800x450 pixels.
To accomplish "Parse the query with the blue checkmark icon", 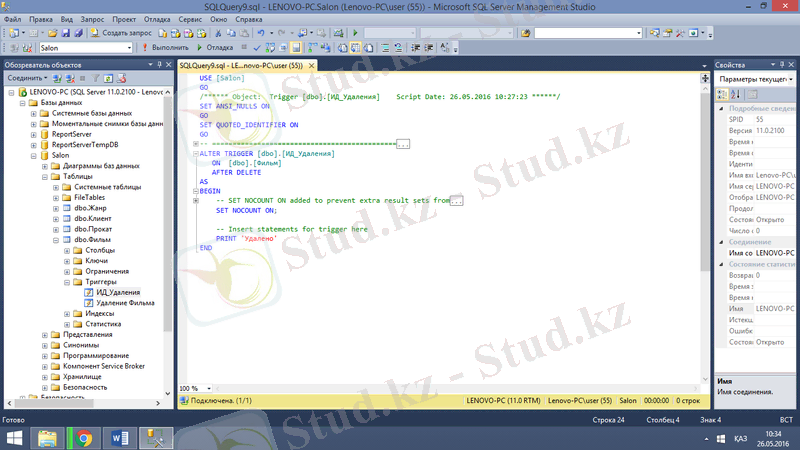I will click(x=257, y=48).
